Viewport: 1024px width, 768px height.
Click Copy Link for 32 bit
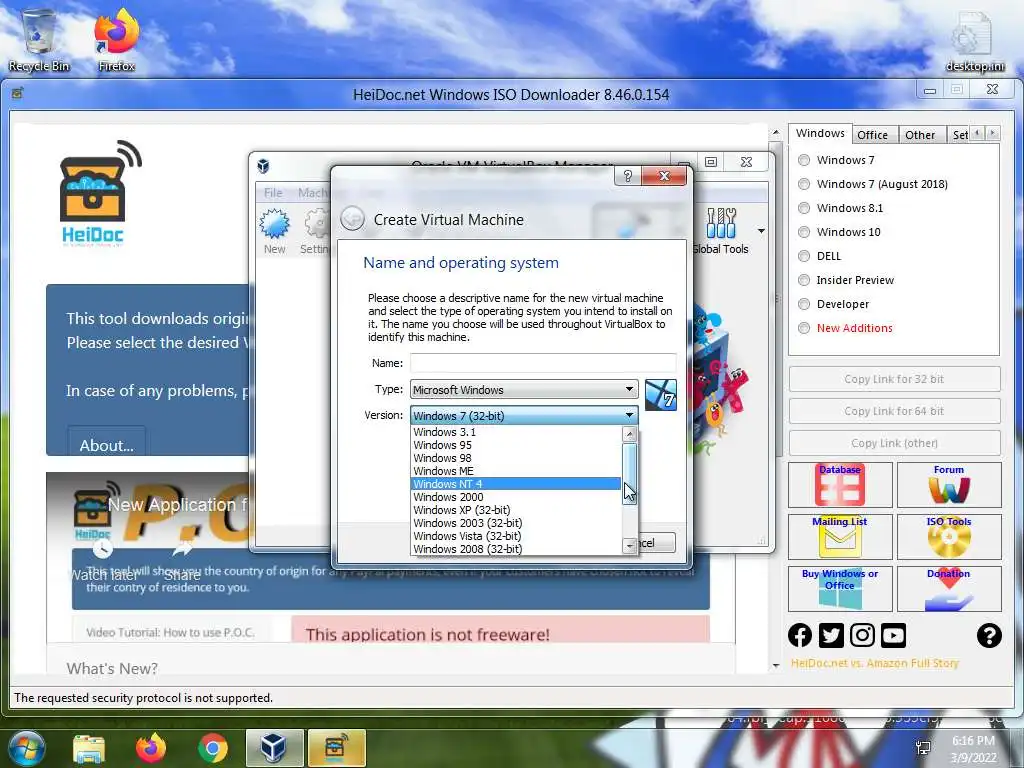point(894,379)
